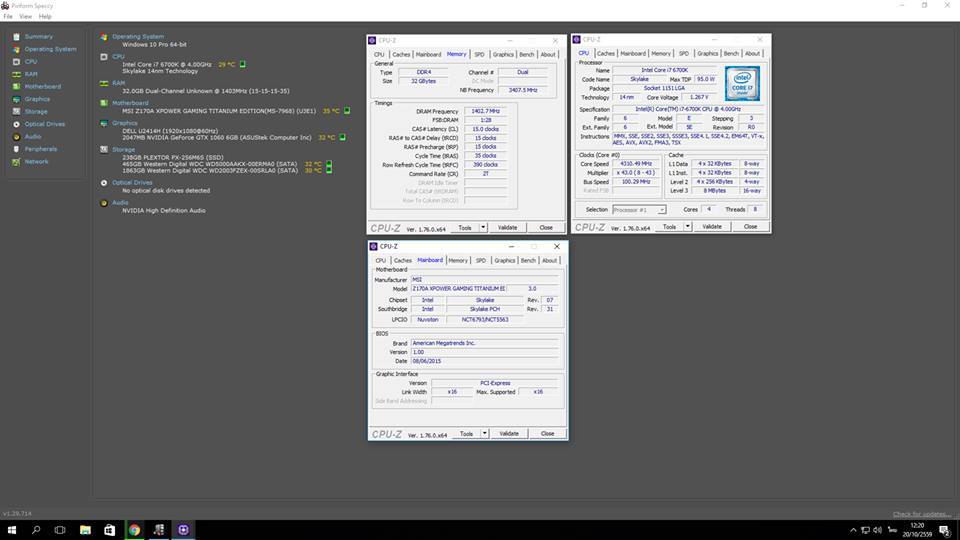The height and width of the screenshot is (540, 960).
Task: Select Optical Drives sidebar icon in Speccy
Action: pos(17,124)
